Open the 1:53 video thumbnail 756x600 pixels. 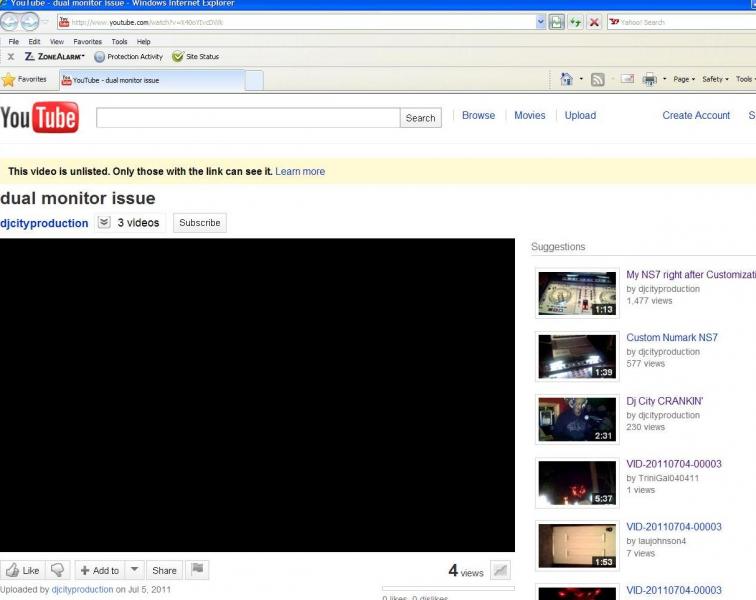577,545
